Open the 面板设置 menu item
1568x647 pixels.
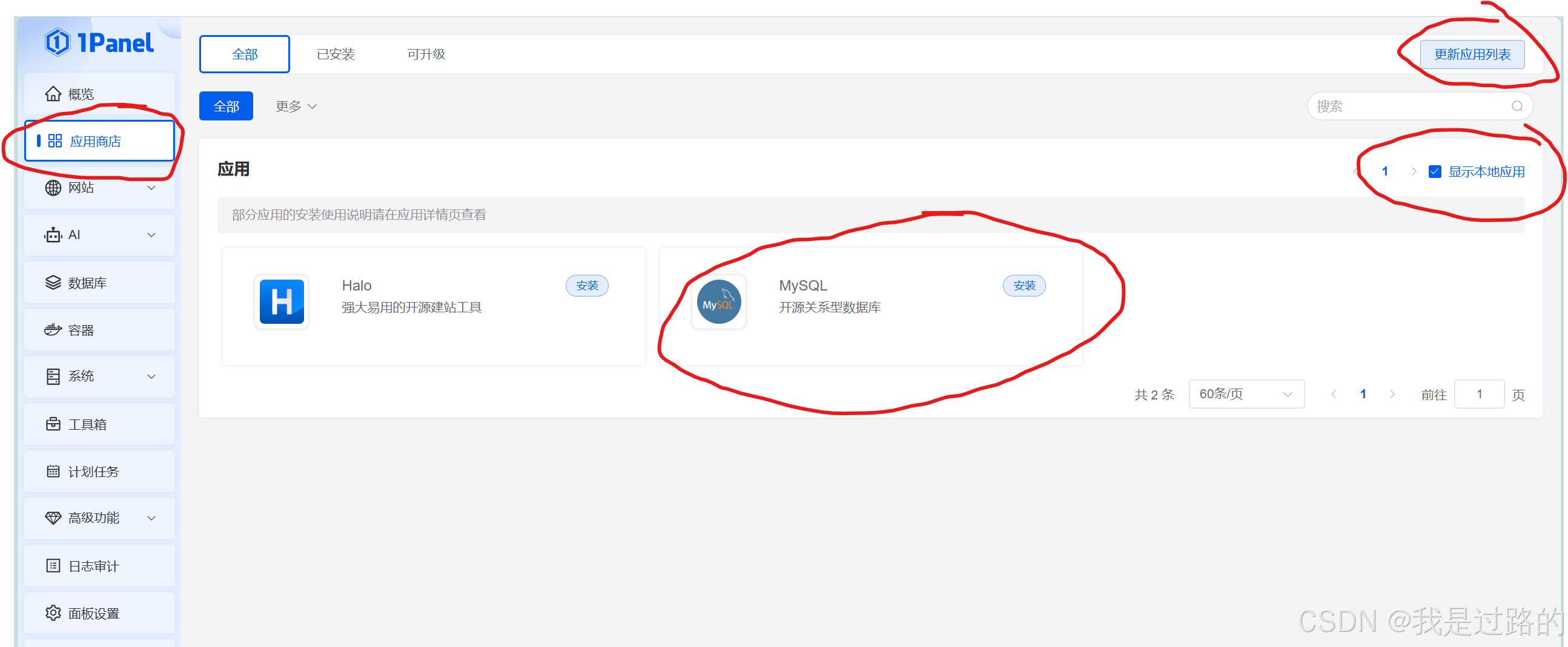pos(99,613)
